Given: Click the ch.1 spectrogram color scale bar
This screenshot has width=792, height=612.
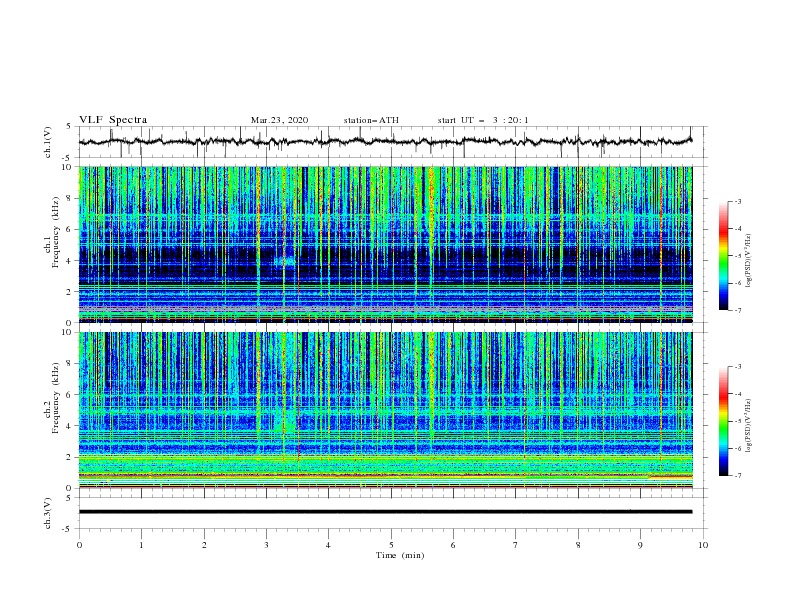Looking at the screenshot, I should [724, 255].
